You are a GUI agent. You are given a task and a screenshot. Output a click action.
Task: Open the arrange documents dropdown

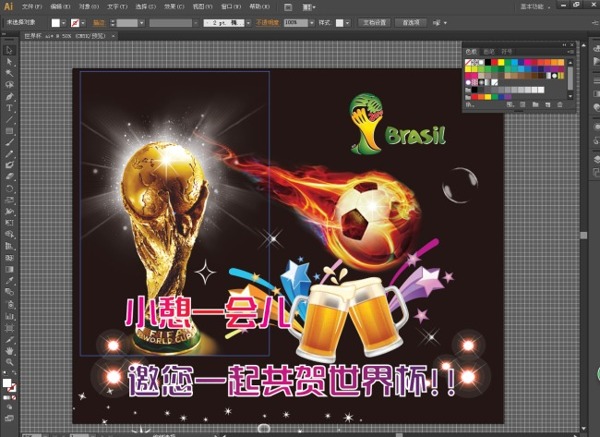[x=309, y=7]
